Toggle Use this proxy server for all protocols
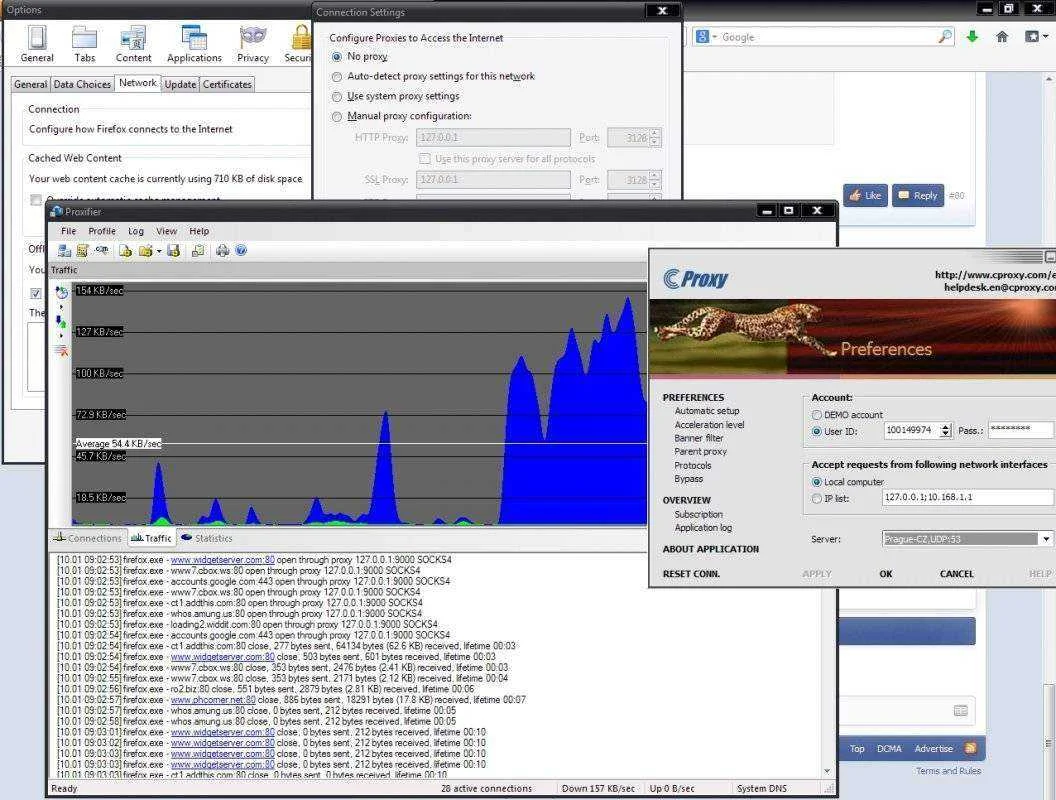 coord(425,159)
